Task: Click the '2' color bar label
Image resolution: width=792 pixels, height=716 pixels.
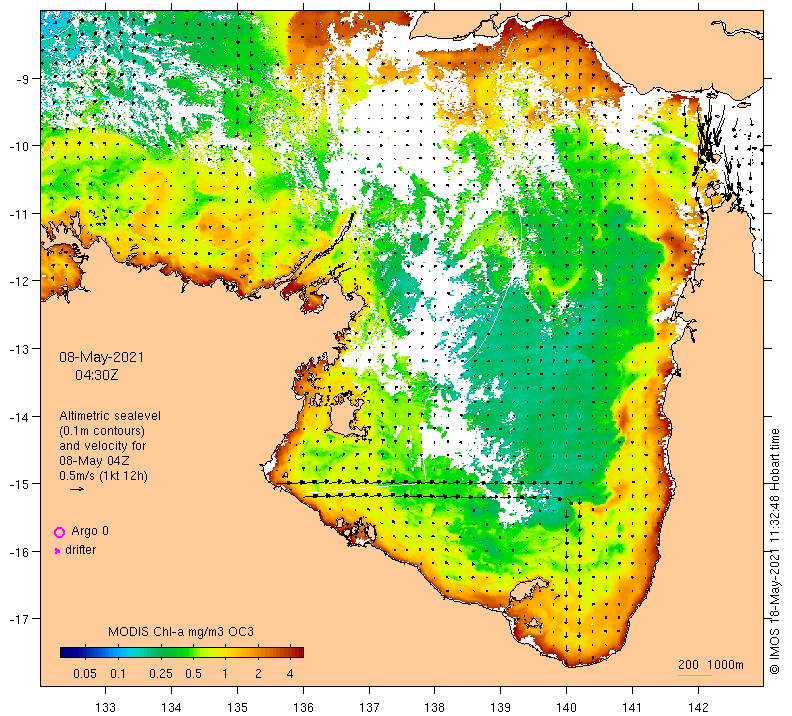Action: [258, 674]
